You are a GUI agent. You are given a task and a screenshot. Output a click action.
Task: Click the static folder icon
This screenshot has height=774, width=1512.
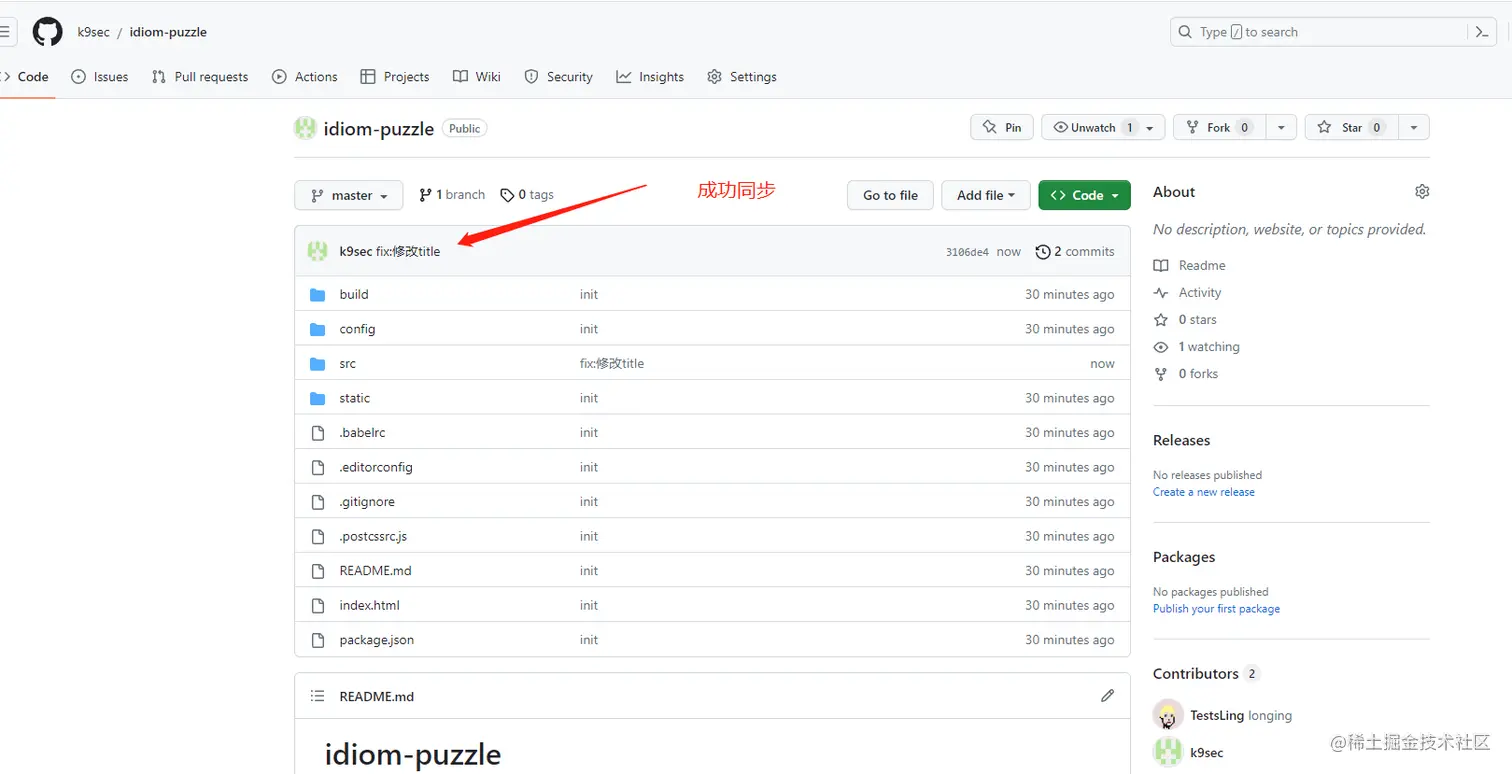tap(318, 398)
